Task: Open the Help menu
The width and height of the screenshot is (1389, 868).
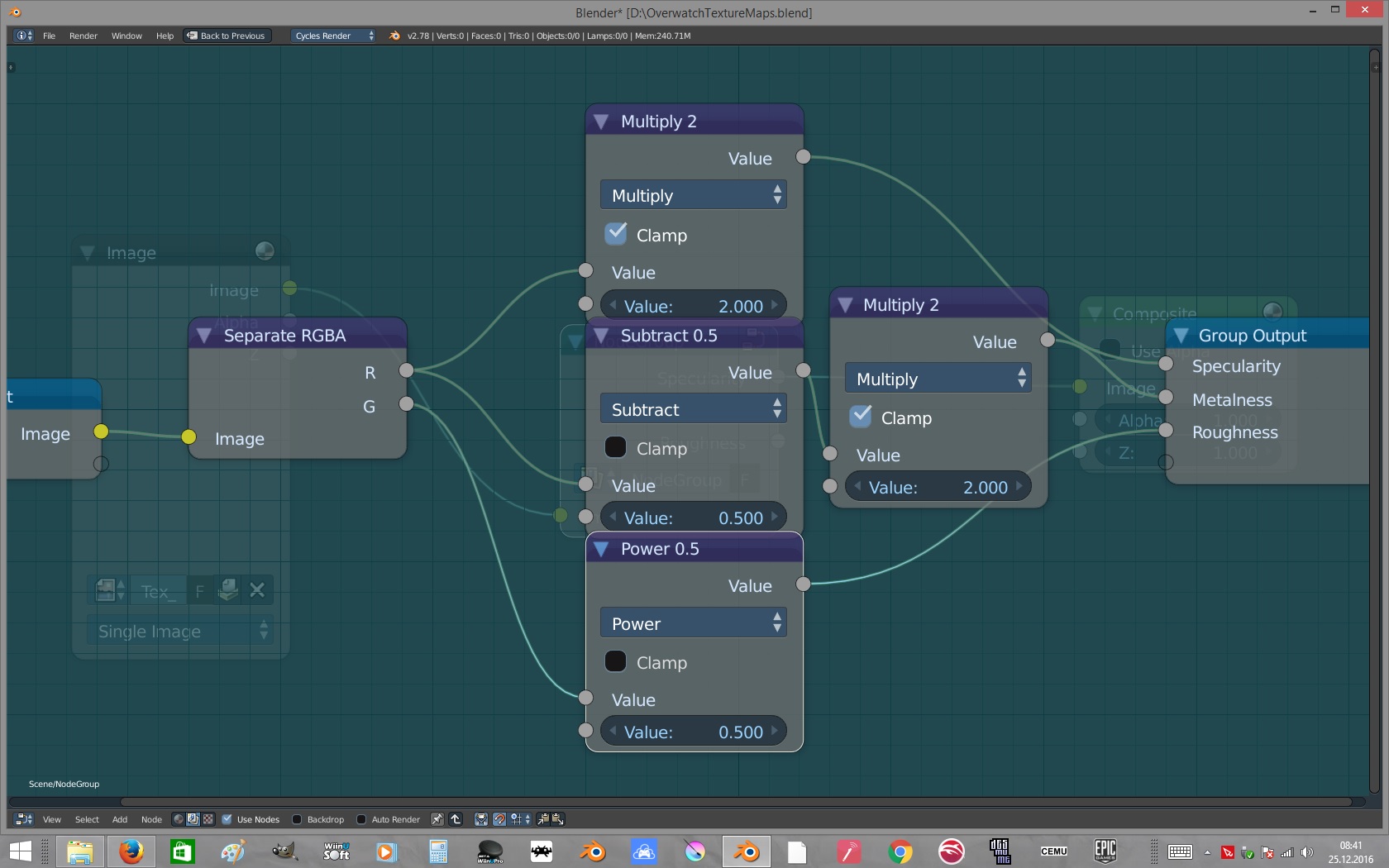Action: point(165,36)
